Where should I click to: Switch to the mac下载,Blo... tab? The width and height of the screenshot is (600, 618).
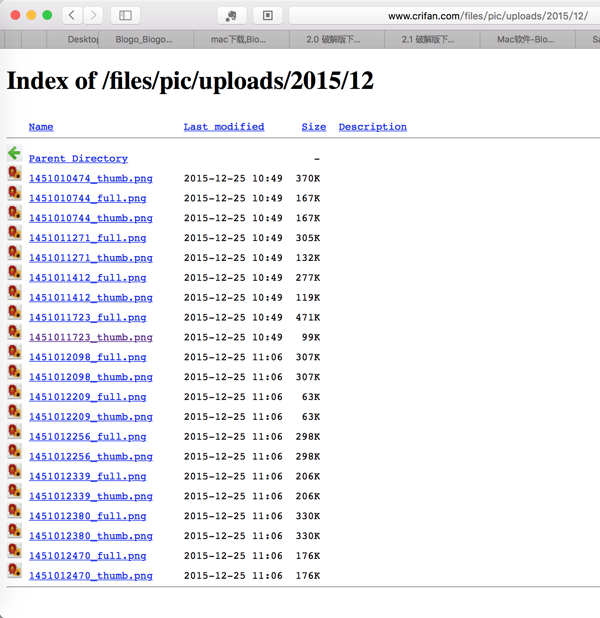(x=241, y=39)
